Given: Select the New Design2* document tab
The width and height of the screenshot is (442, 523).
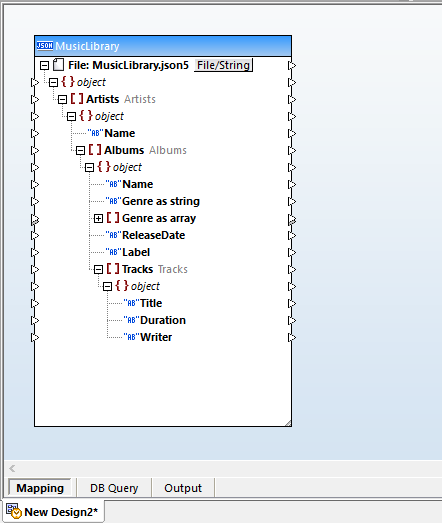Looking at the screenshot, I should [x=54, y=511].
